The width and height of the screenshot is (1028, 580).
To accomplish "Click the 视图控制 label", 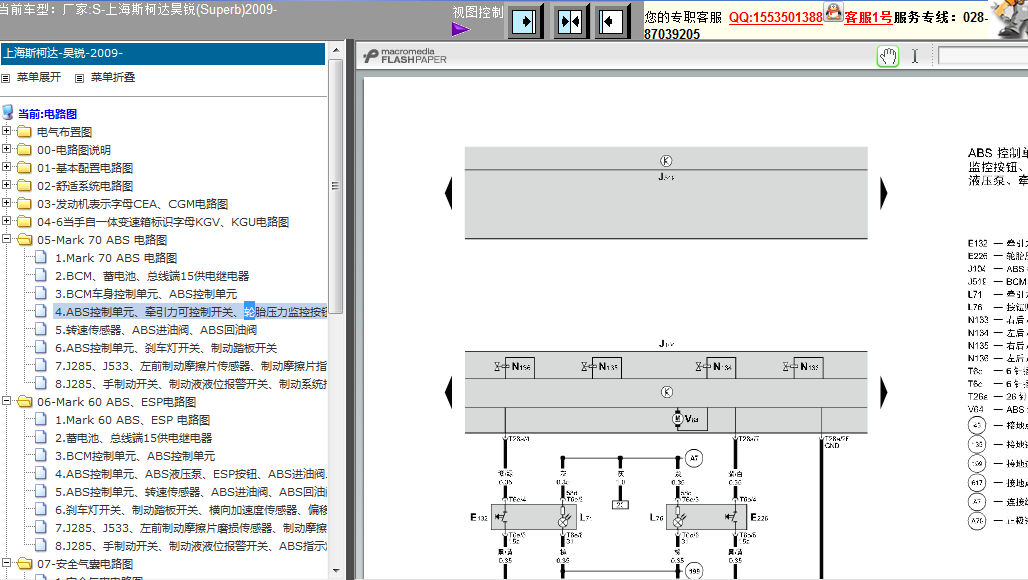I will click(x=478, y=12).
